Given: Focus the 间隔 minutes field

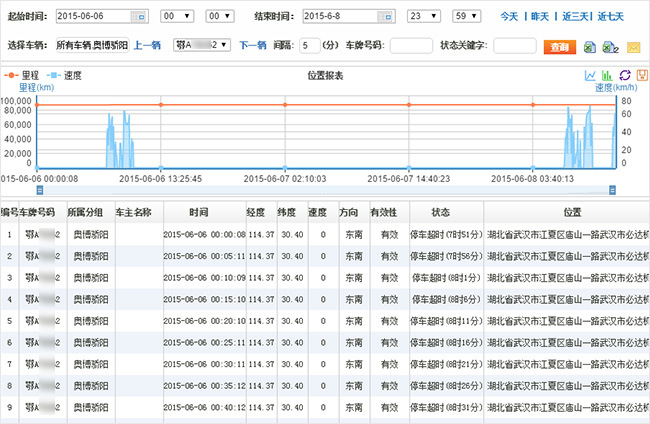Looking at the screenshot, I should tap(309, 45).
